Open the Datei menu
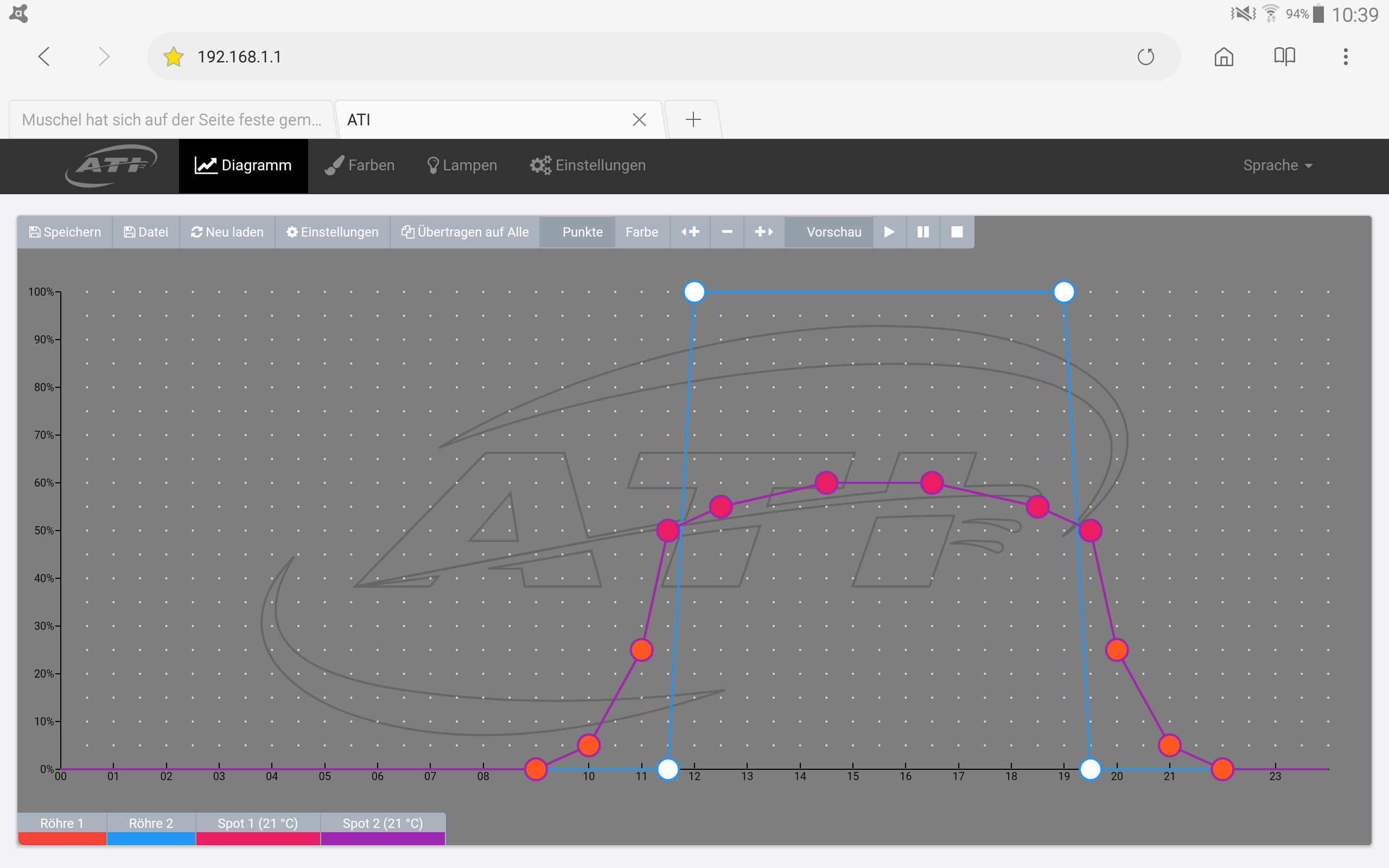This screenshot has width=1389, height=868. pyautogui.click(x=146, y=232)
